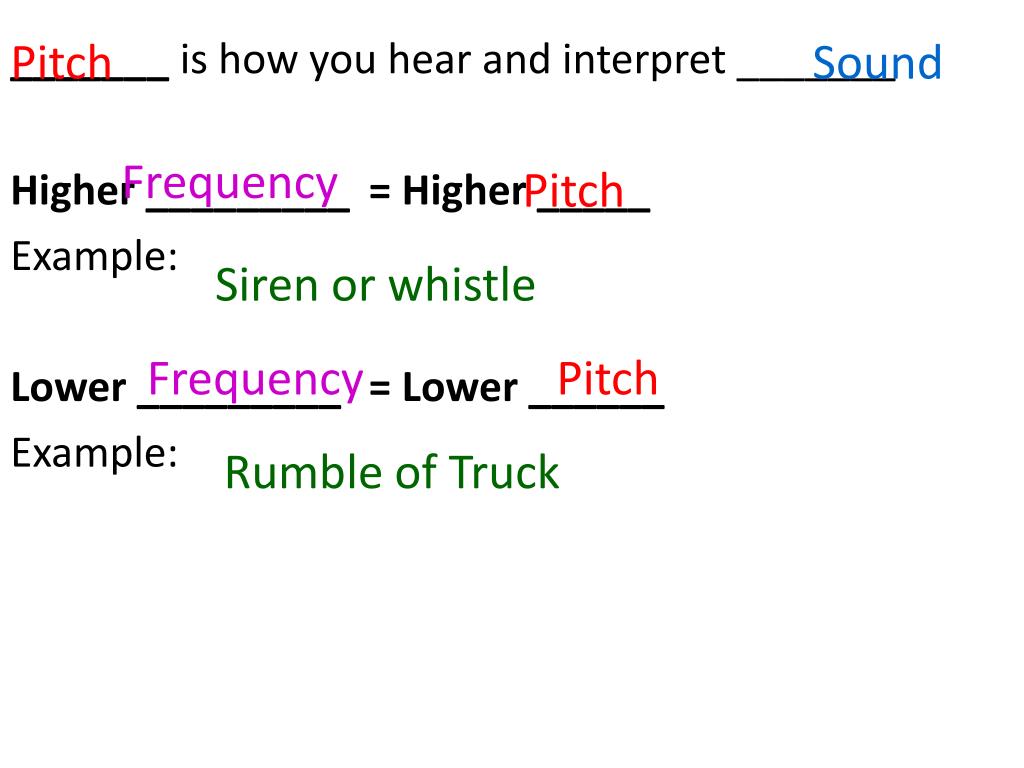
Task: Click the blue word Sound
Action: coord(876,63)
